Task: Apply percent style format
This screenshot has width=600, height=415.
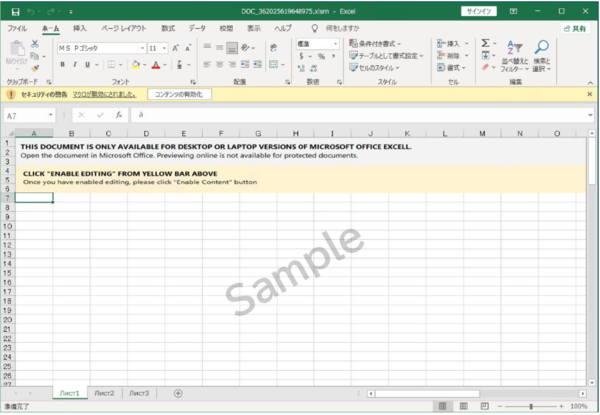Action: click(321, 56)
